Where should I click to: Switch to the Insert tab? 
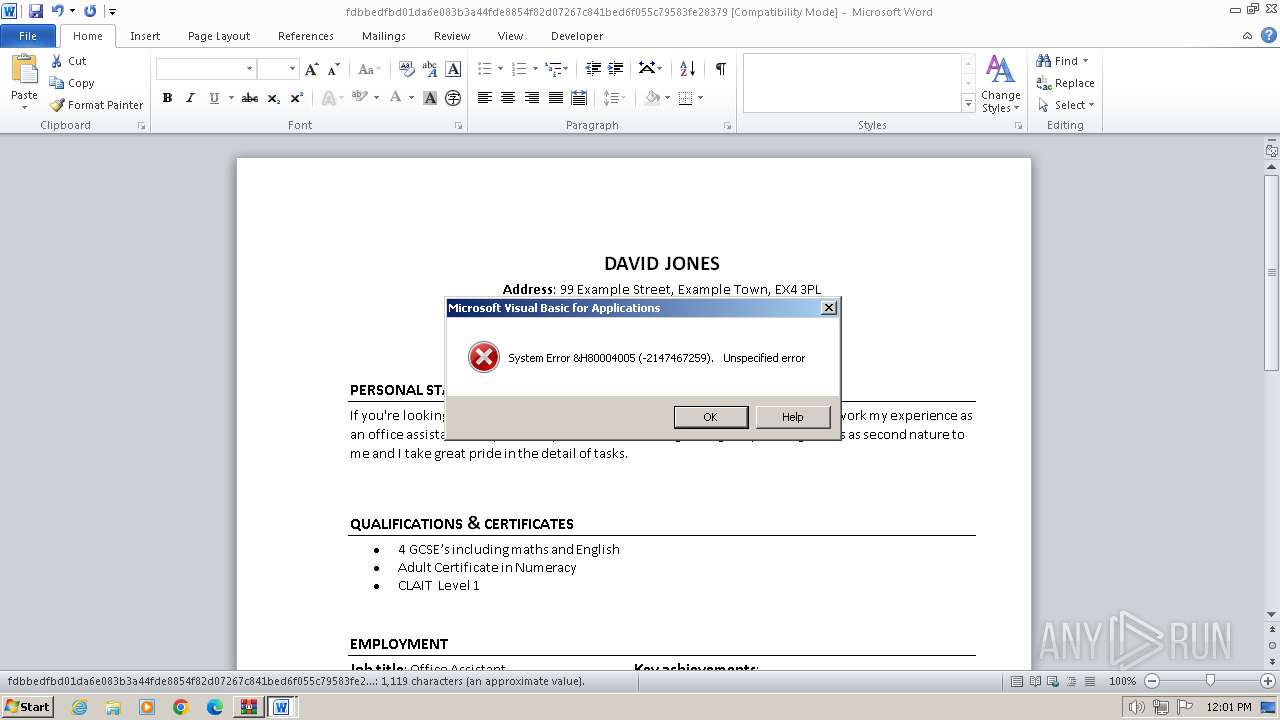coord(145,36)
